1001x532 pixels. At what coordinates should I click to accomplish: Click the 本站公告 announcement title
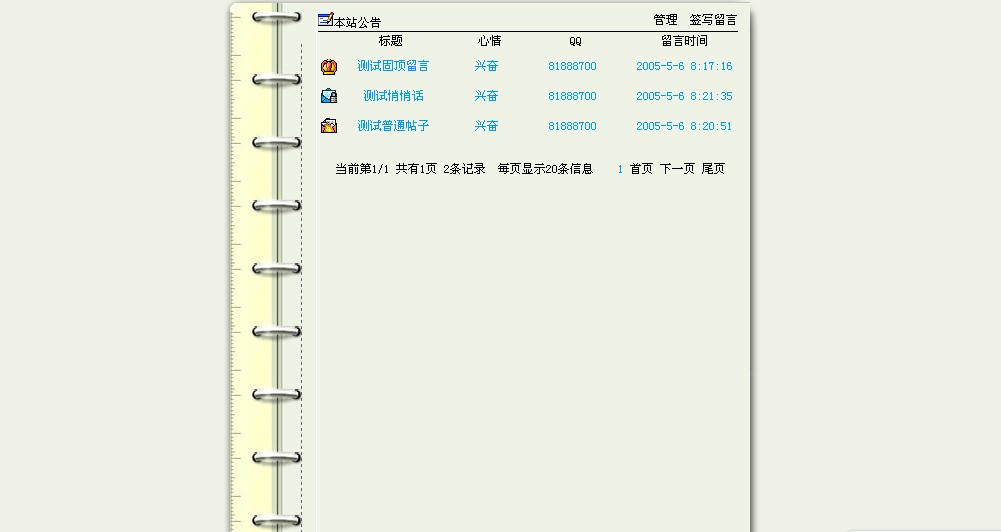tap(358, 22)
